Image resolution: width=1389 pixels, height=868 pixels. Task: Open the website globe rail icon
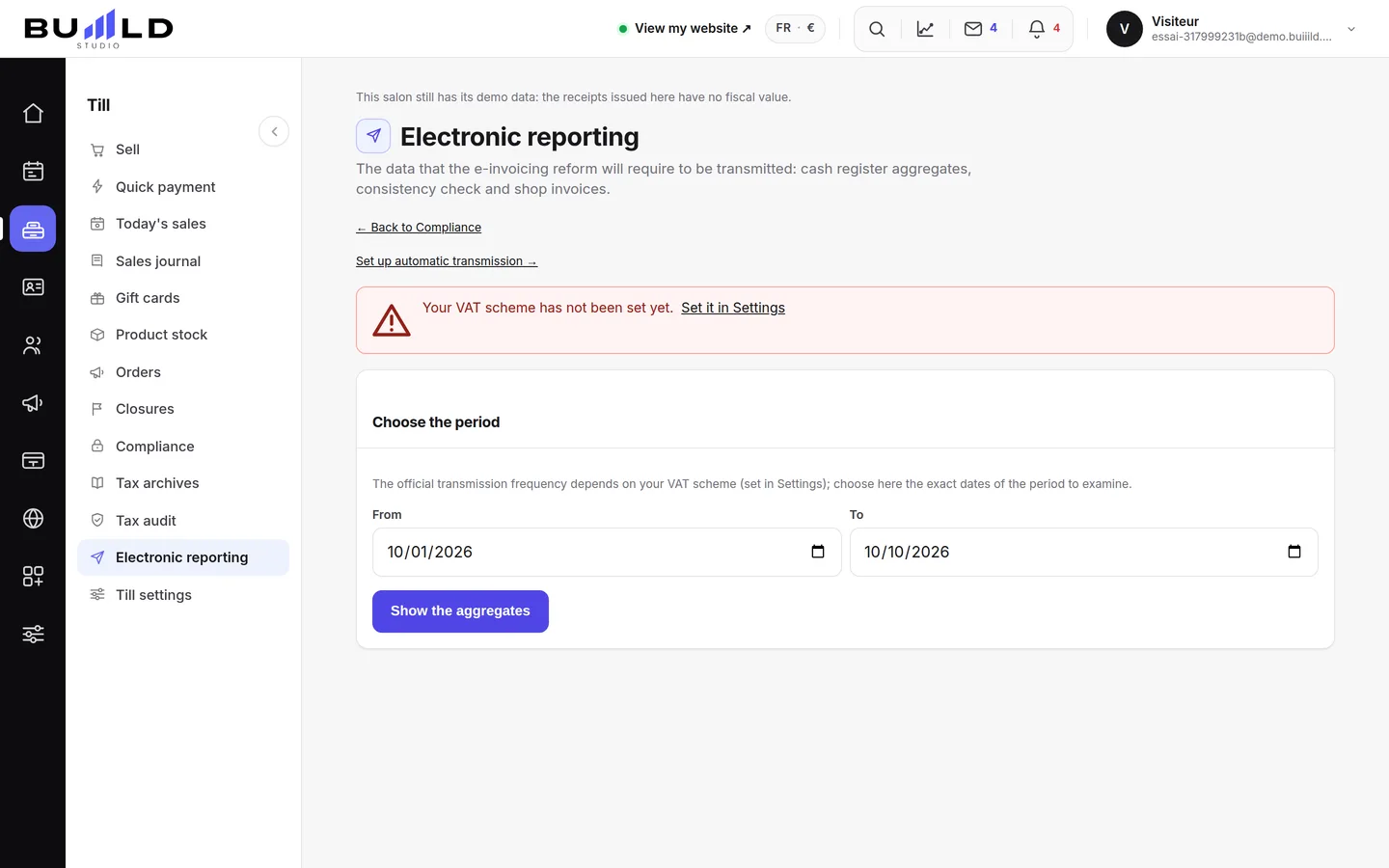coord(33,518)
